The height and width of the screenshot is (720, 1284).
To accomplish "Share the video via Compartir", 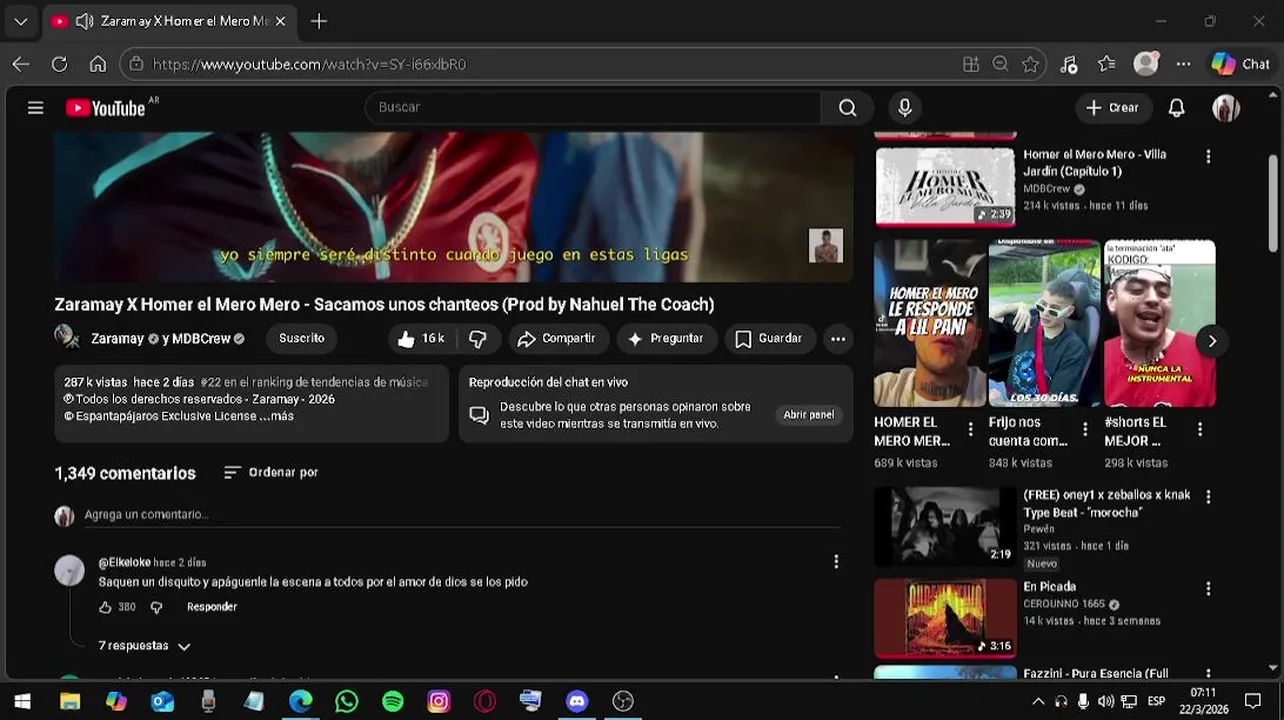I will pos(557,339).
